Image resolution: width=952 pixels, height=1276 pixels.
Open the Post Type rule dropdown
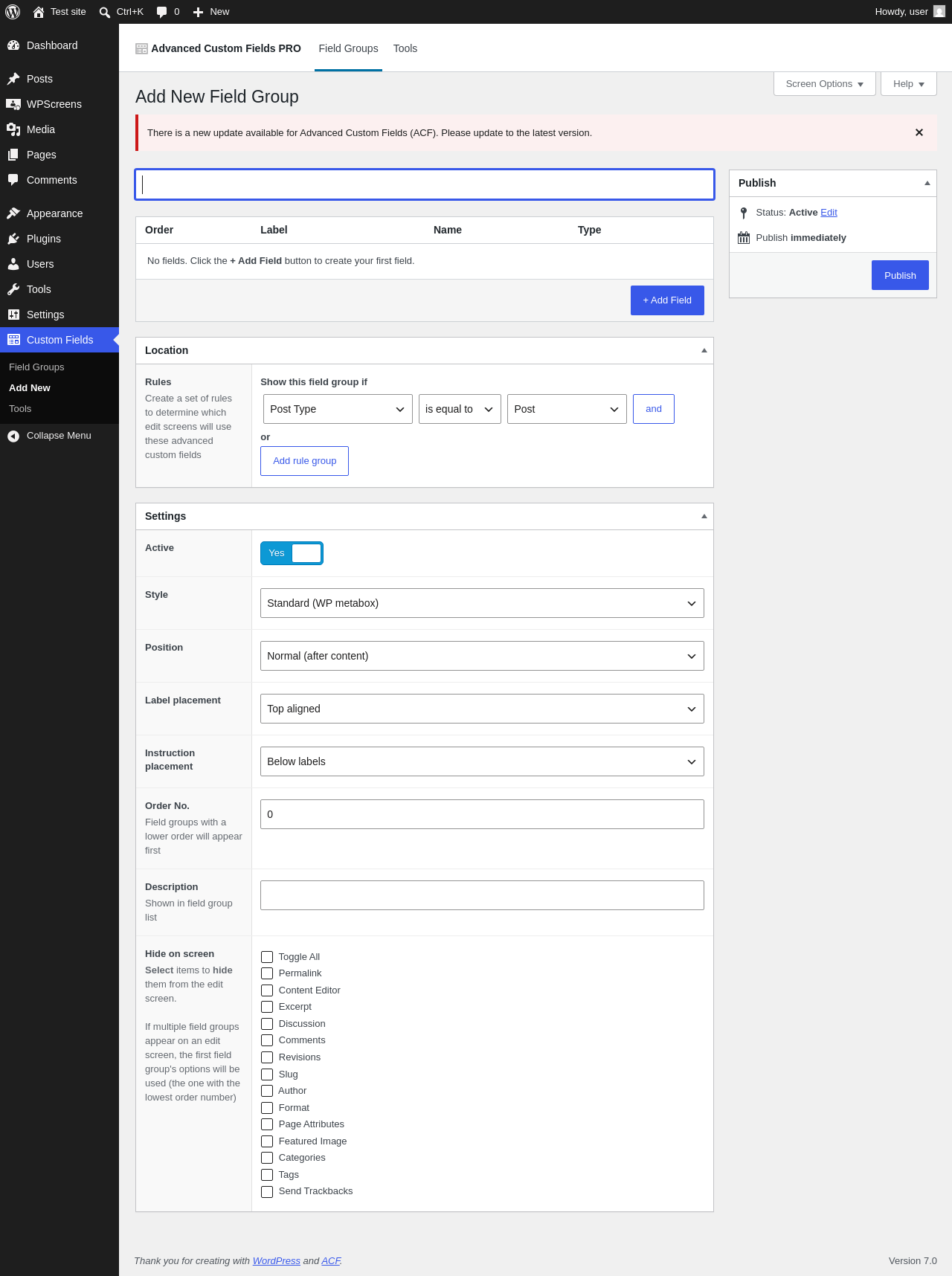(x=338, y=409)
